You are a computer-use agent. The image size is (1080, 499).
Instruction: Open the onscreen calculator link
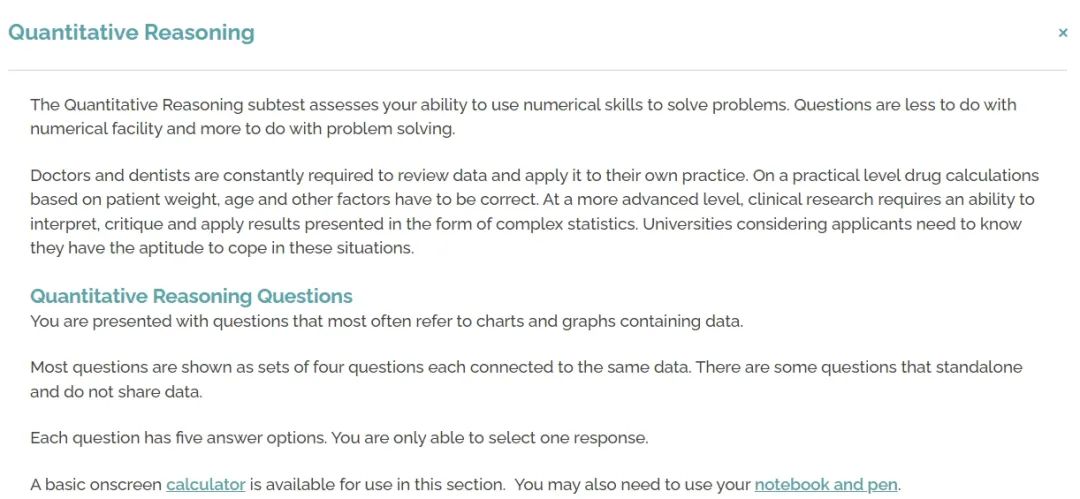205,485
